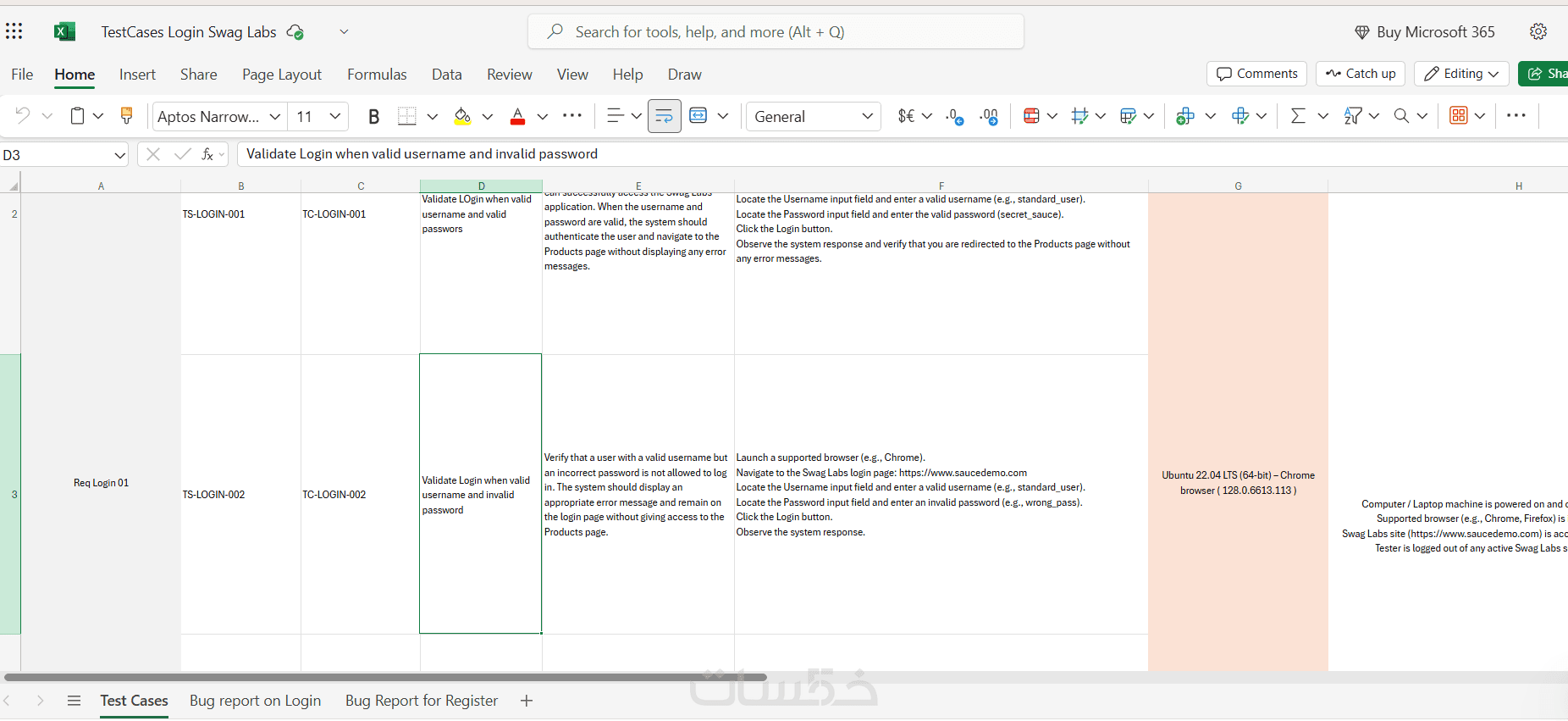Viewport: 1568px width, 721px height.
Task: Click Format as Table icon
Action: (1128, 116)
